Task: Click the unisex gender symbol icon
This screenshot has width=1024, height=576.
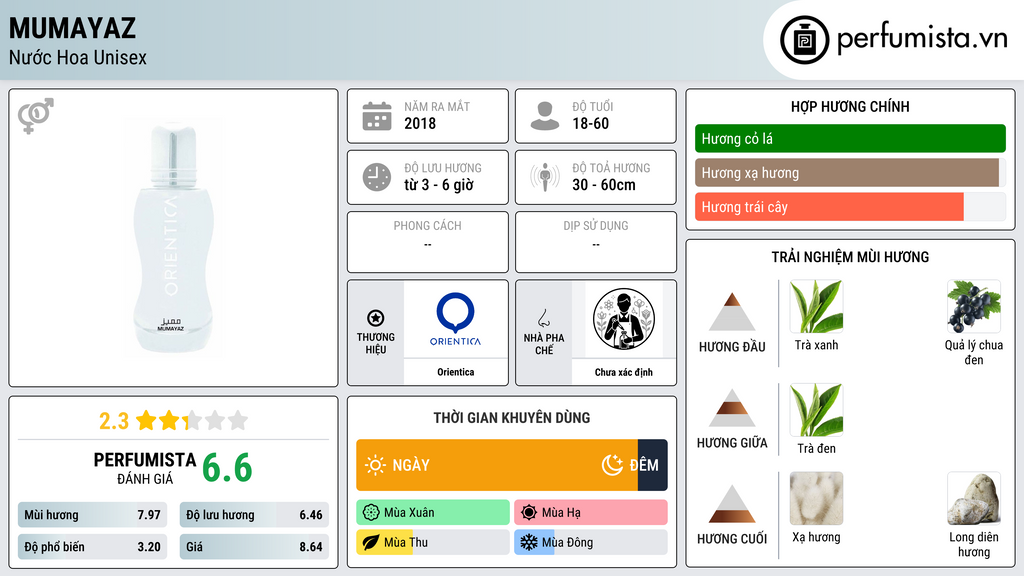Action: coord(36,116)
